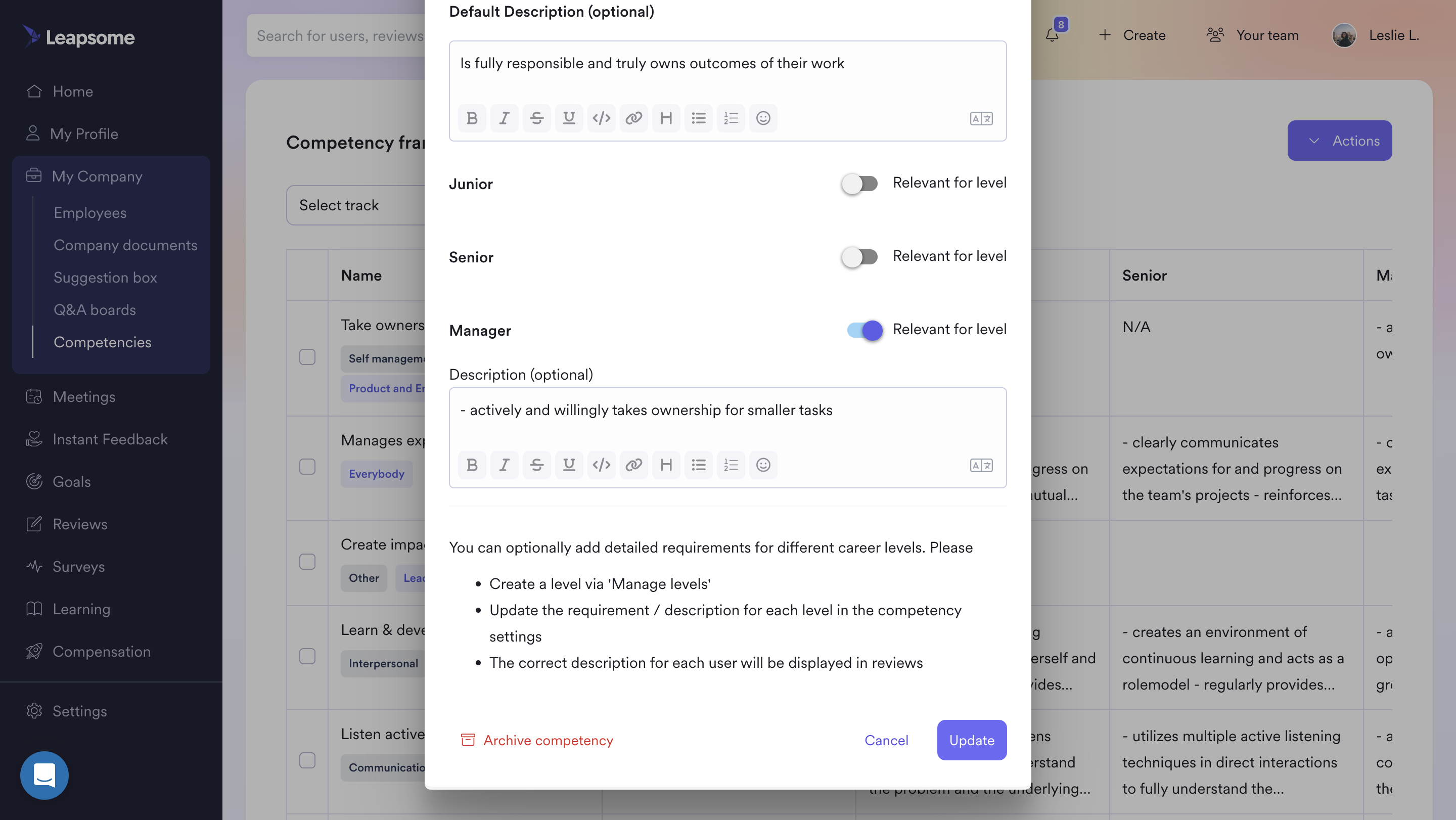Screen dimensions: 1456x820
Task: Open the Actions dropdown
Action: tap(1340, 141)
